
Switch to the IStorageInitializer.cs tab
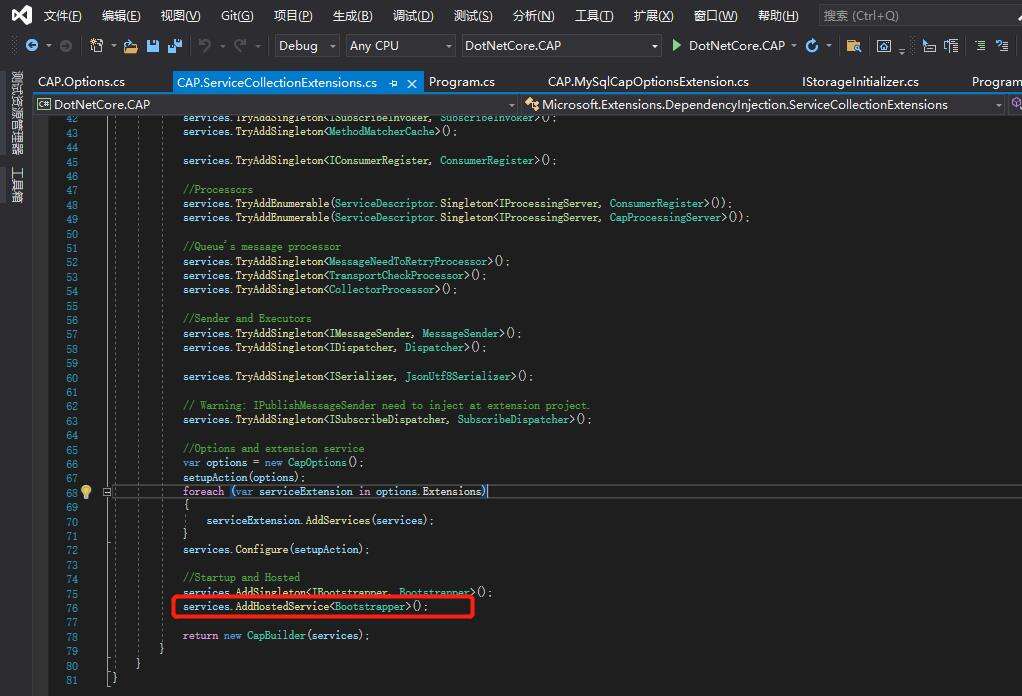pos(860,82)
